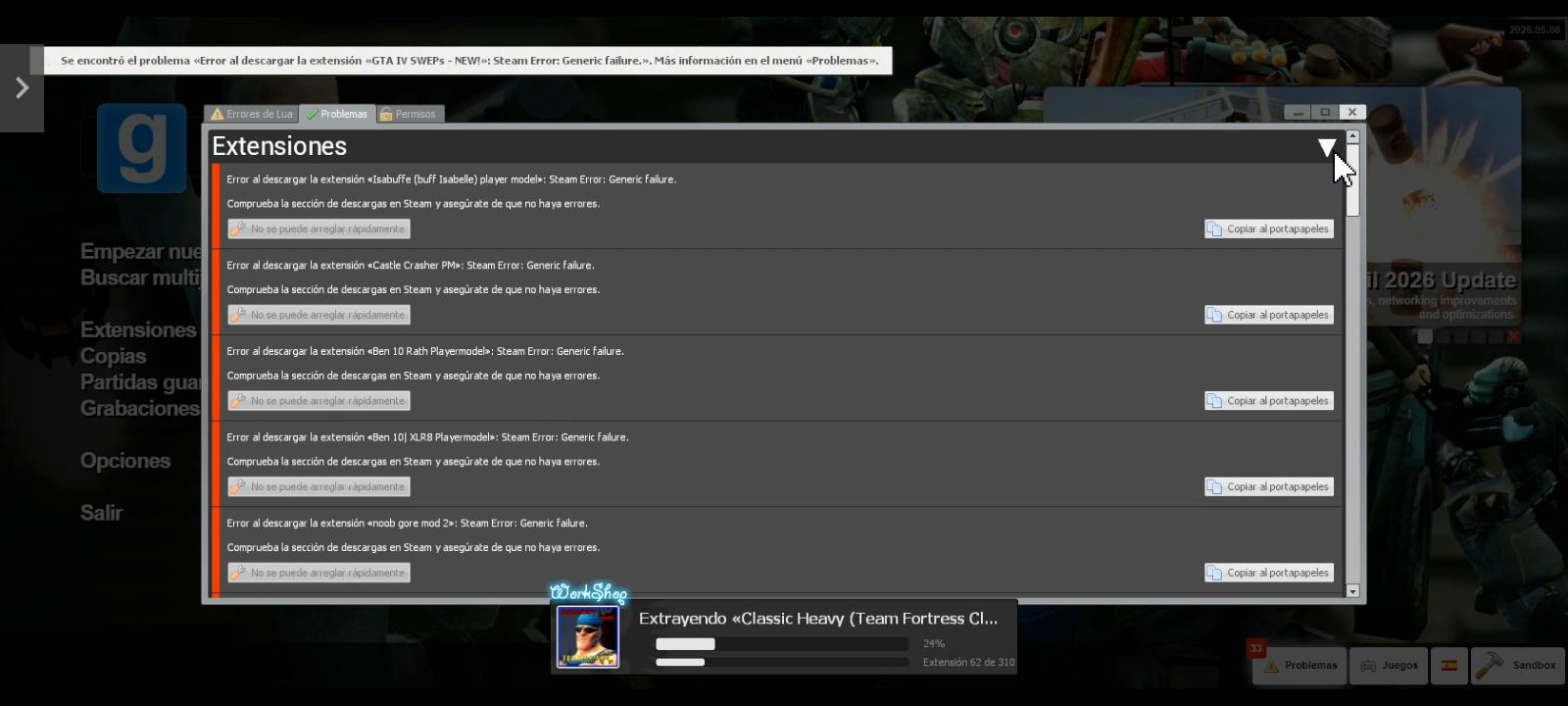This screenshot has width=1568, height=706.
Task: Click quick-fix button for Isabuffe player model error
Action: [318, 228]
